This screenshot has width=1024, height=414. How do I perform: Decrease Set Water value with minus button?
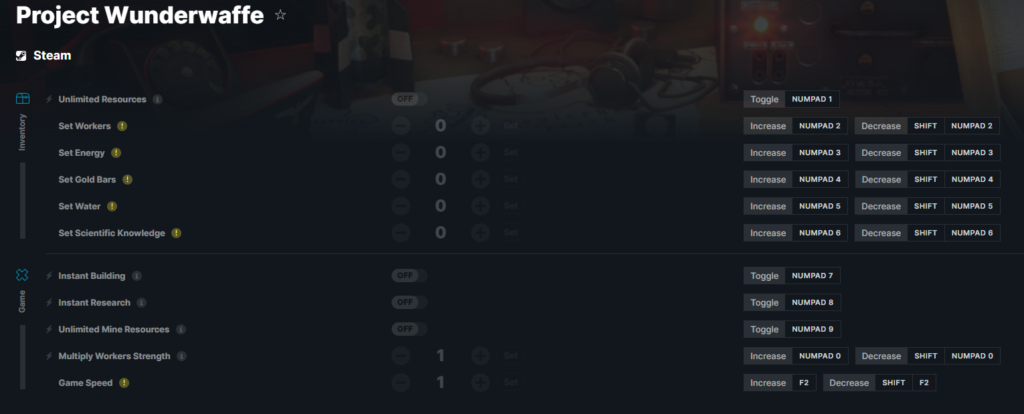pos(401,206)
